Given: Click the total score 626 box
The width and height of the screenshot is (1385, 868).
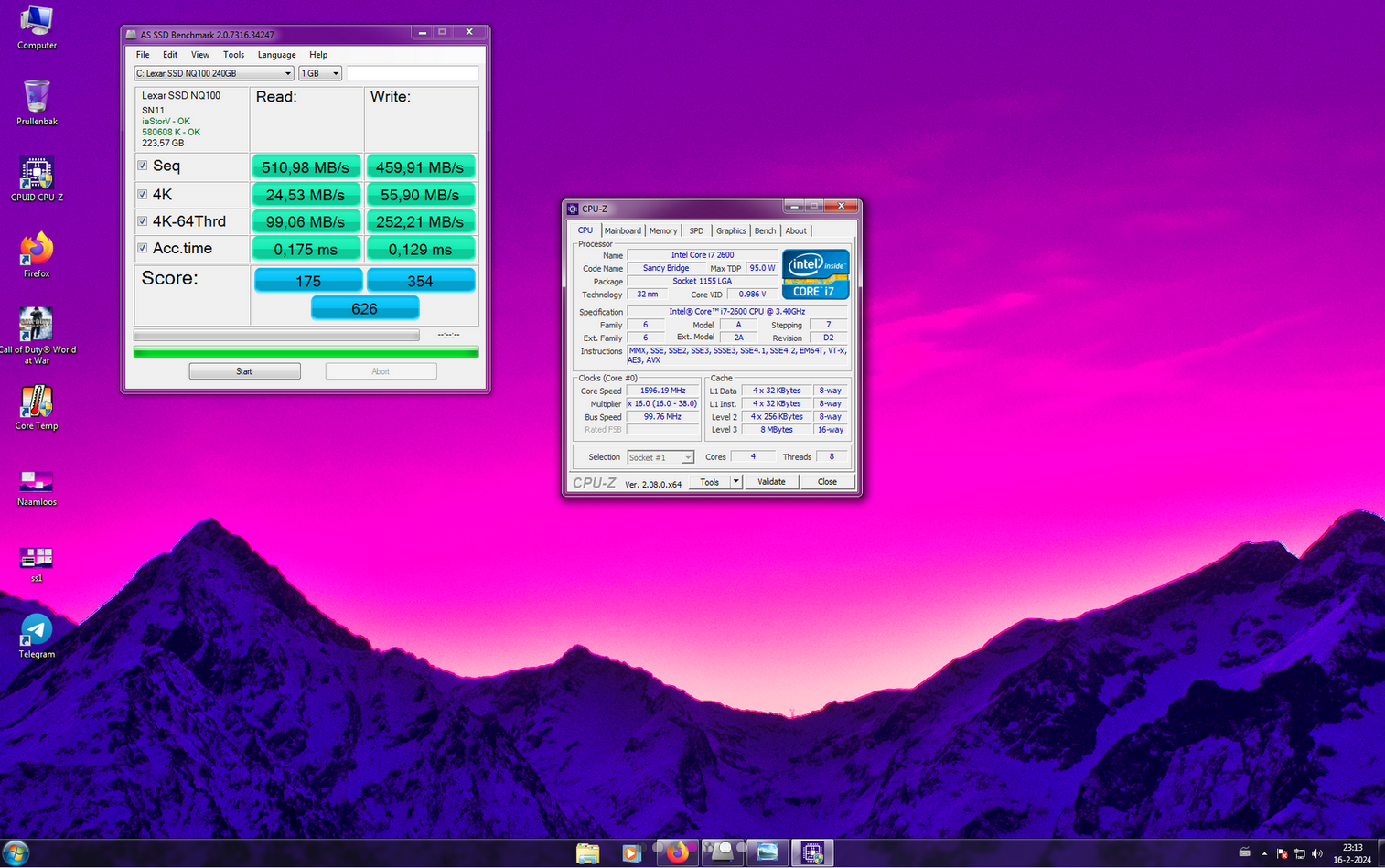Looking at the screenshot, I should [365, 308].
